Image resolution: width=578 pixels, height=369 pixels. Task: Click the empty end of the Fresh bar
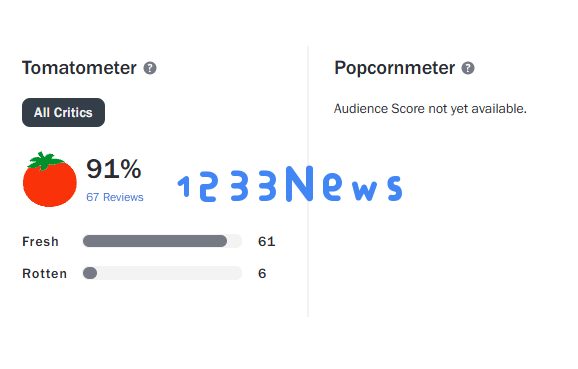pyautogui.click(x=235, y=241)
